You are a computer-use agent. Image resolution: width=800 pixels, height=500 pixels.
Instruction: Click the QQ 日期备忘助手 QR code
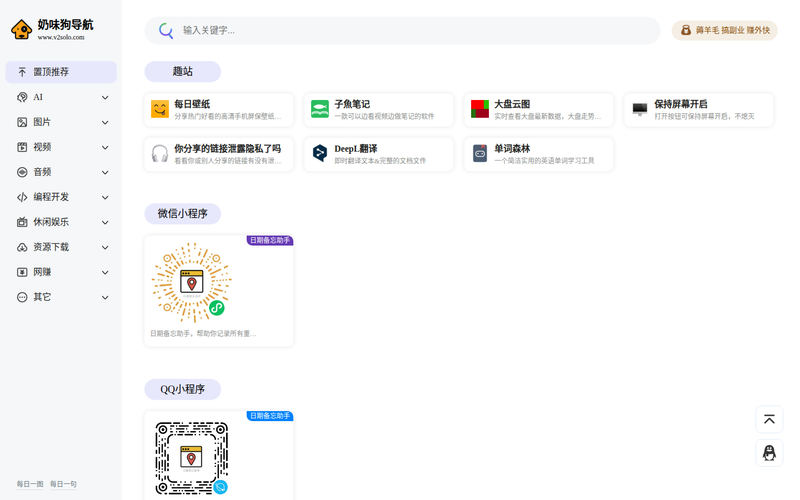[x=192, y=458]
